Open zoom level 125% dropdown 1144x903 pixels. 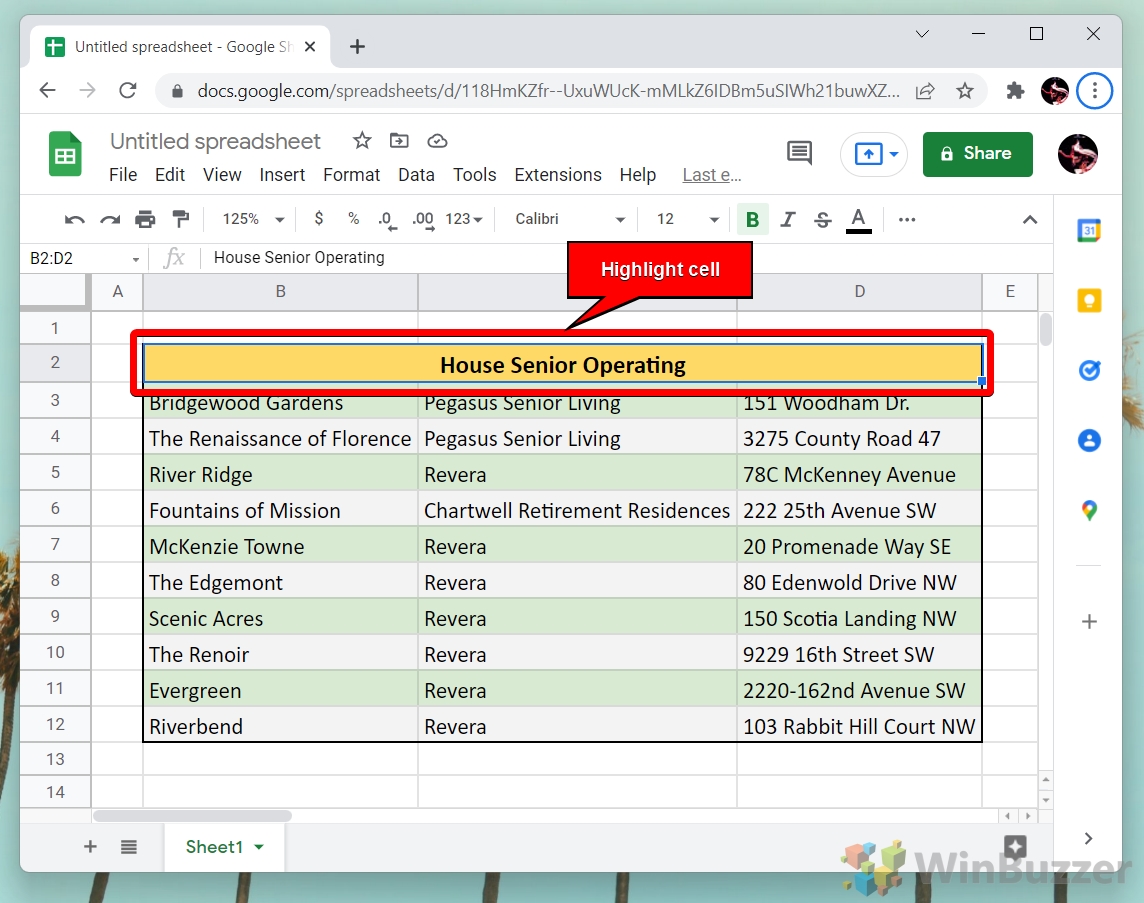[253, 219]
